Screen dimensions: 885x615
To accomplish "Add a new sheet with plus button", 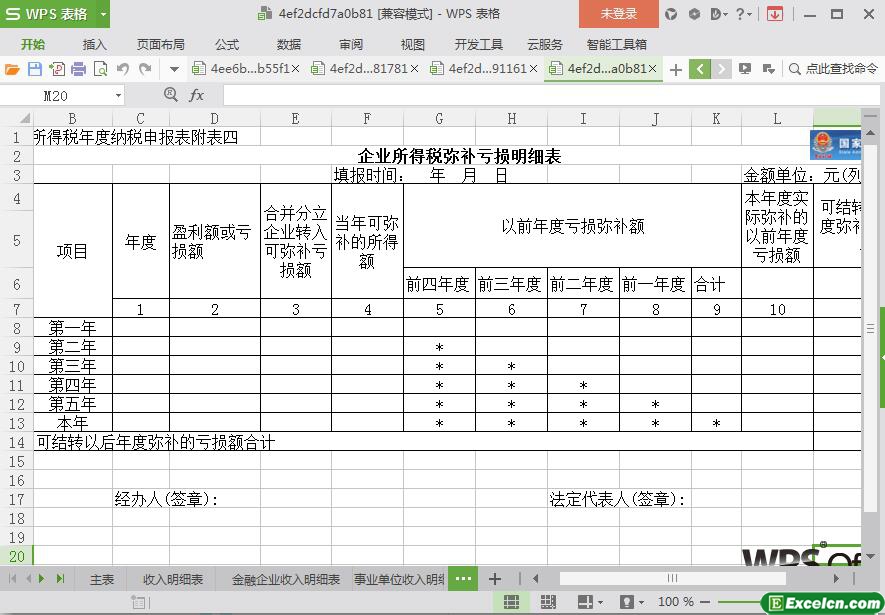I will pyautogui.click(x=494, y=579).
